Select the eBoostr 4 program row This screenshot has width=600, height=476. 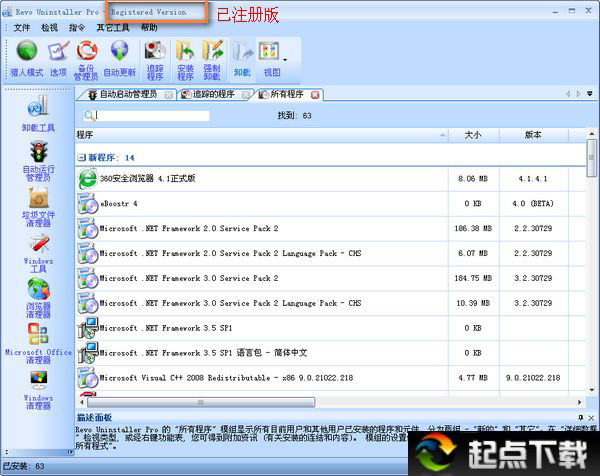[x=331, y=204]
